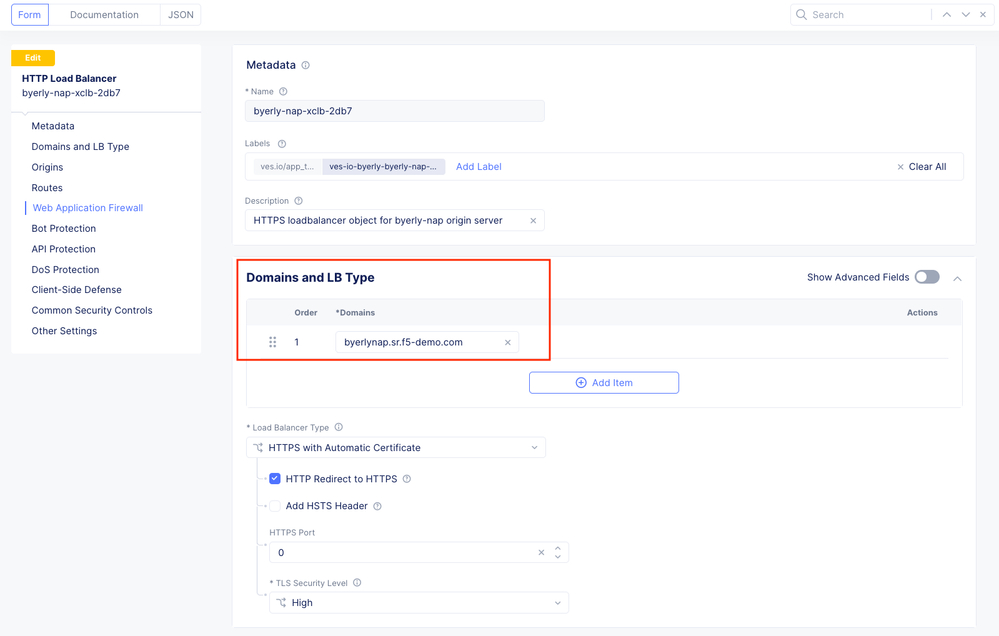Clear the byerlynap.sr.f5-demo.com domain field
This screenshot has height=636, width=999.
point(508,343)
